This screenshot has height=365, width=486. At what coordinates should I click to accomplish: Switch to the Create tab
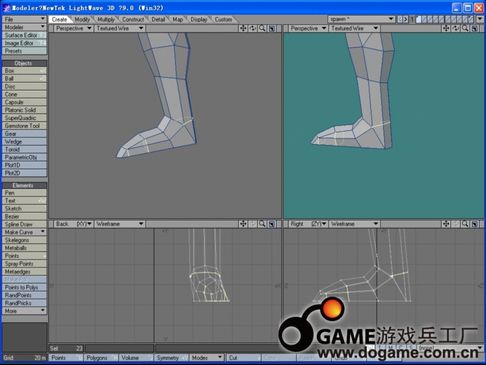point(59,19)
